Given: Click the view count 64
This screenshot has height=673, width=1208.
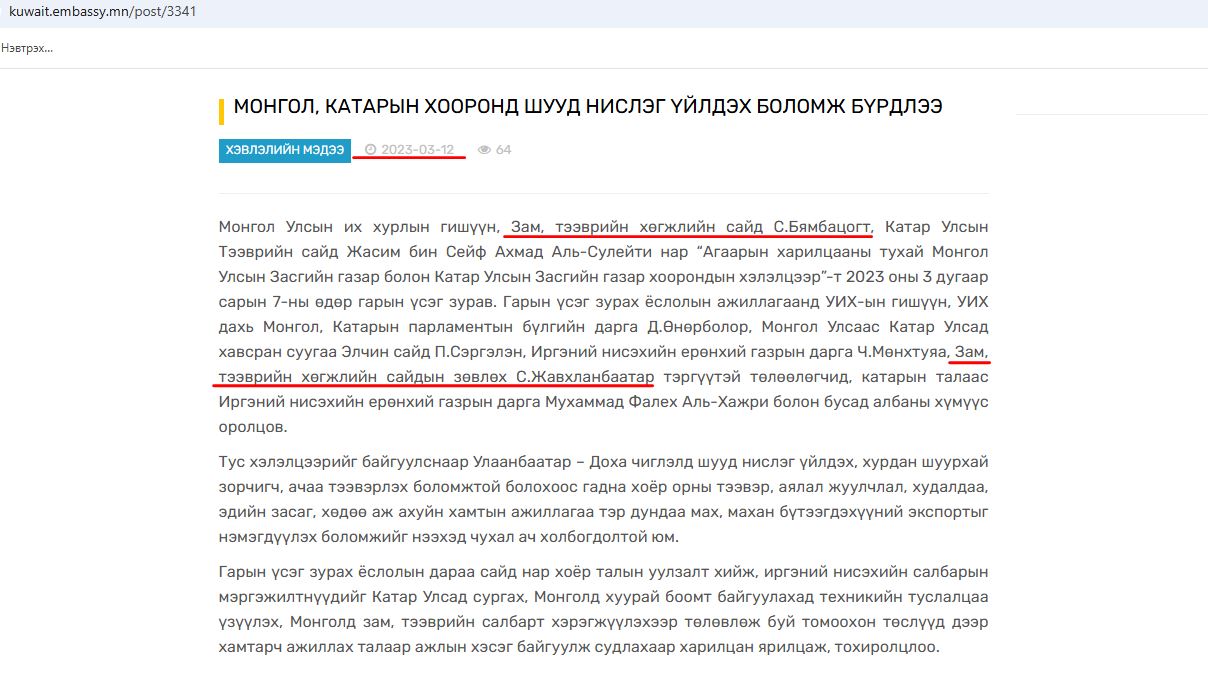Looking at the screenshot, I should tap(503, 150).
